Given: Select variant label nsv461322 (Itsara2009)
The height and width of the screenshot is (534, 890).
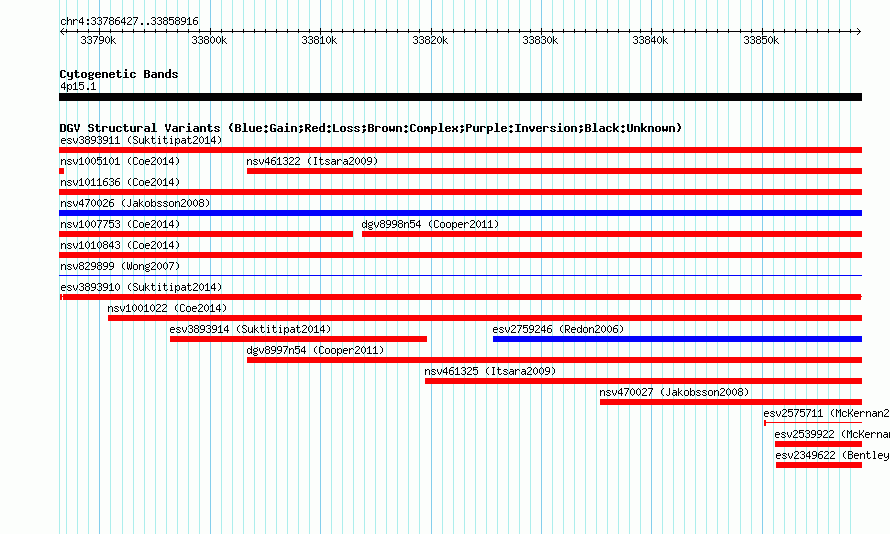Looking at the screenshot, I should click(x=312, y=161).
